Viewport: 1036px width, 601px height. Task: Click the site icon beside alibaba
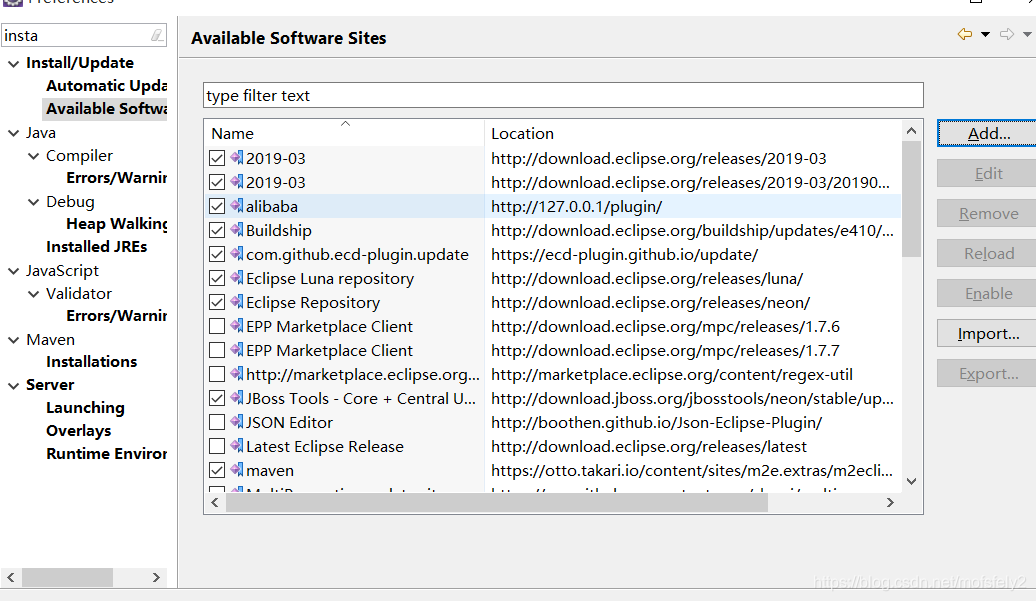237,206
